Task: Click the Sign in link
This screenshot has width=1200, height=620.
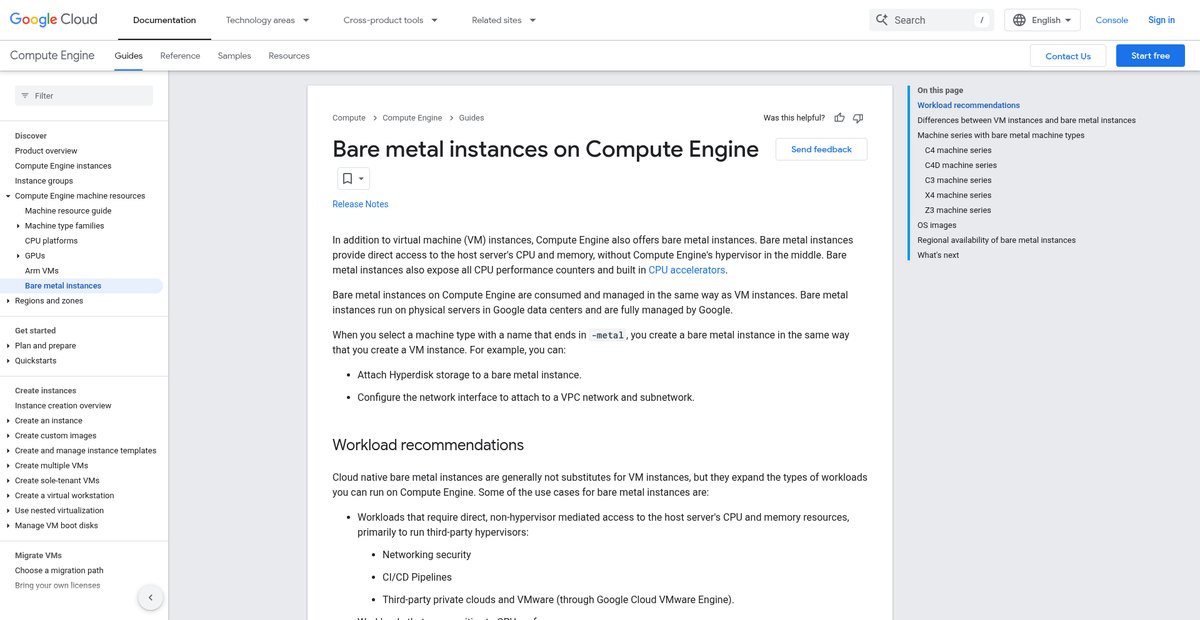Action: click(1162, 20)
